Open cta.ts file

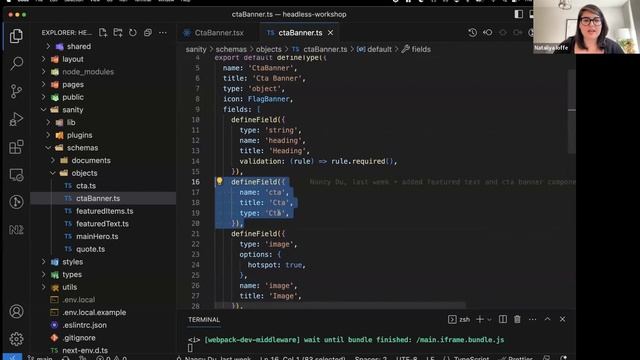86,186
